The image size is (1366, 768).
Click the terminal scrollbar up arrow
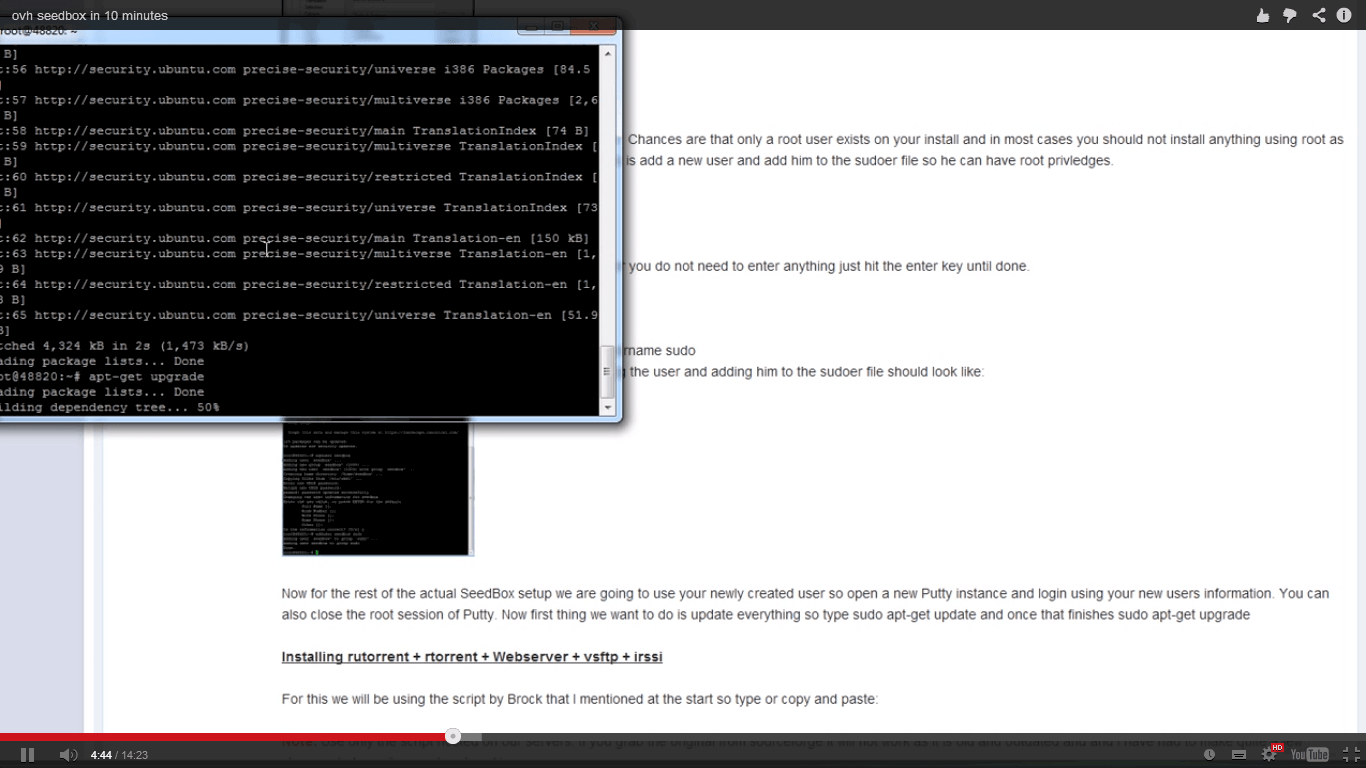click(607, 53)
